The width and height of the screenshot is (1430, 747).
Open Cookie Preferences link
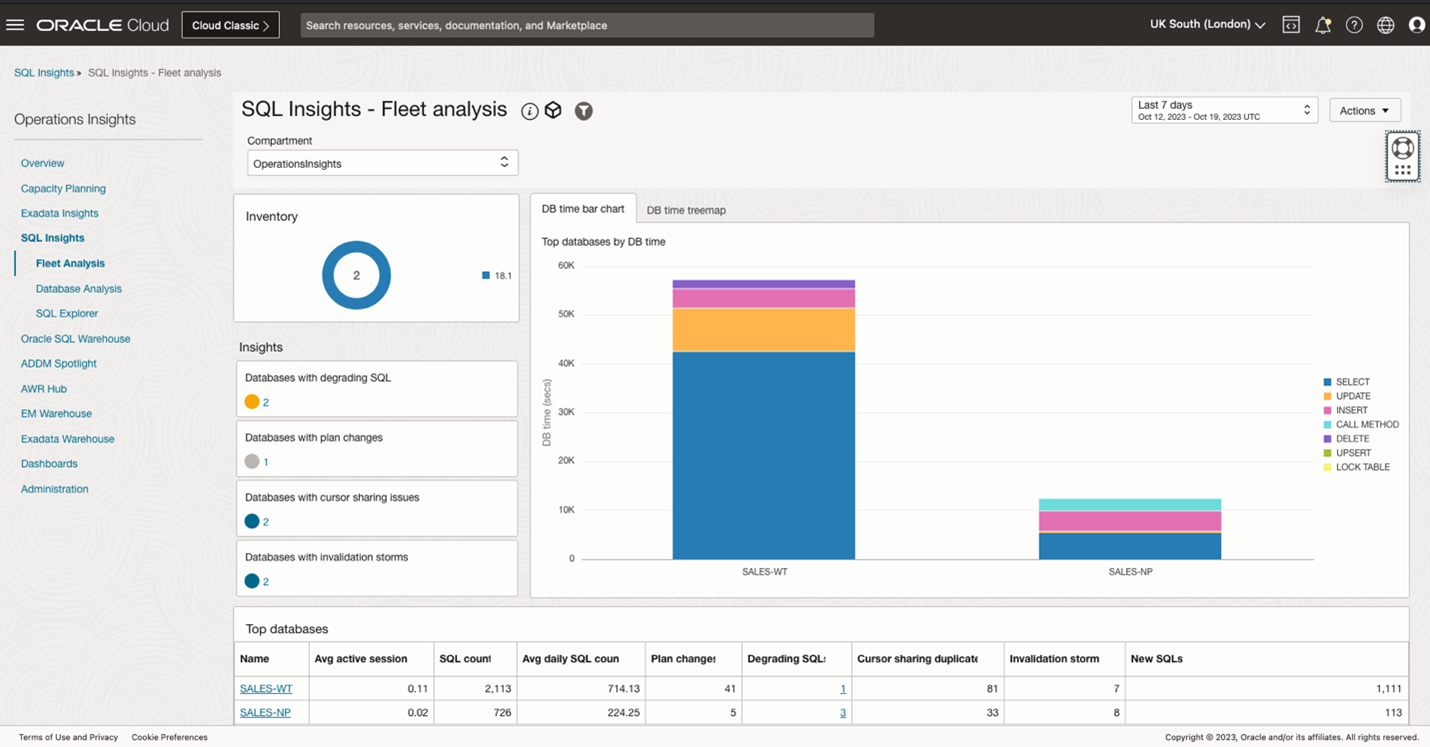tap(170, 737)
